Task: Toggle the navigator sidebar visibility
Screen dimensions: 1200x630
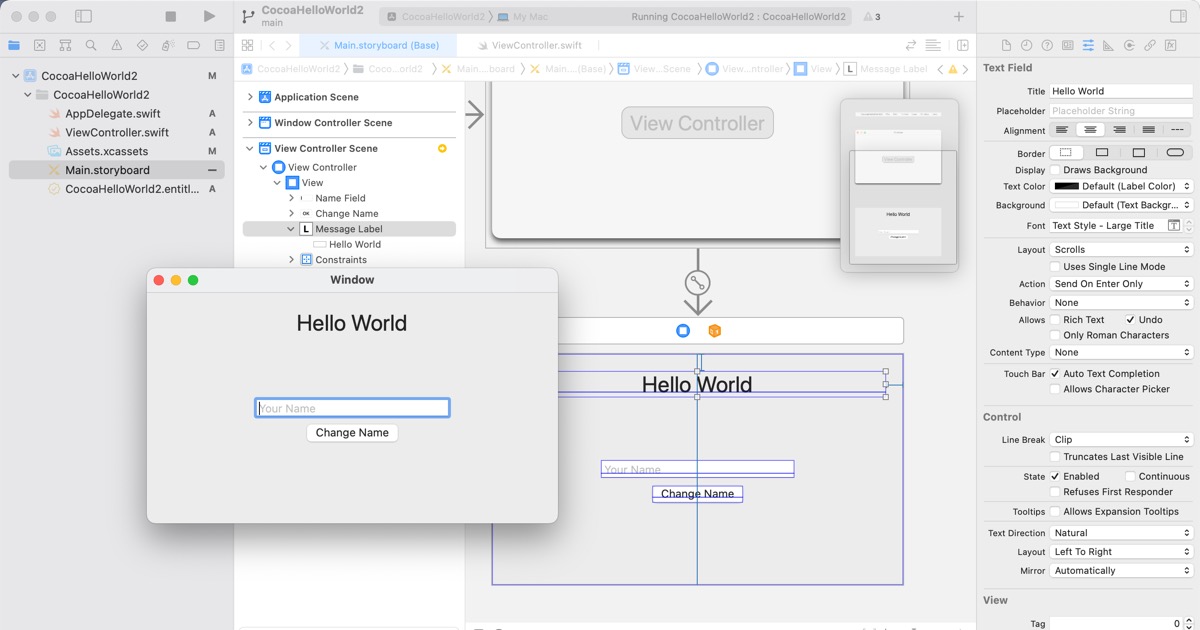Action: [84, 16]
